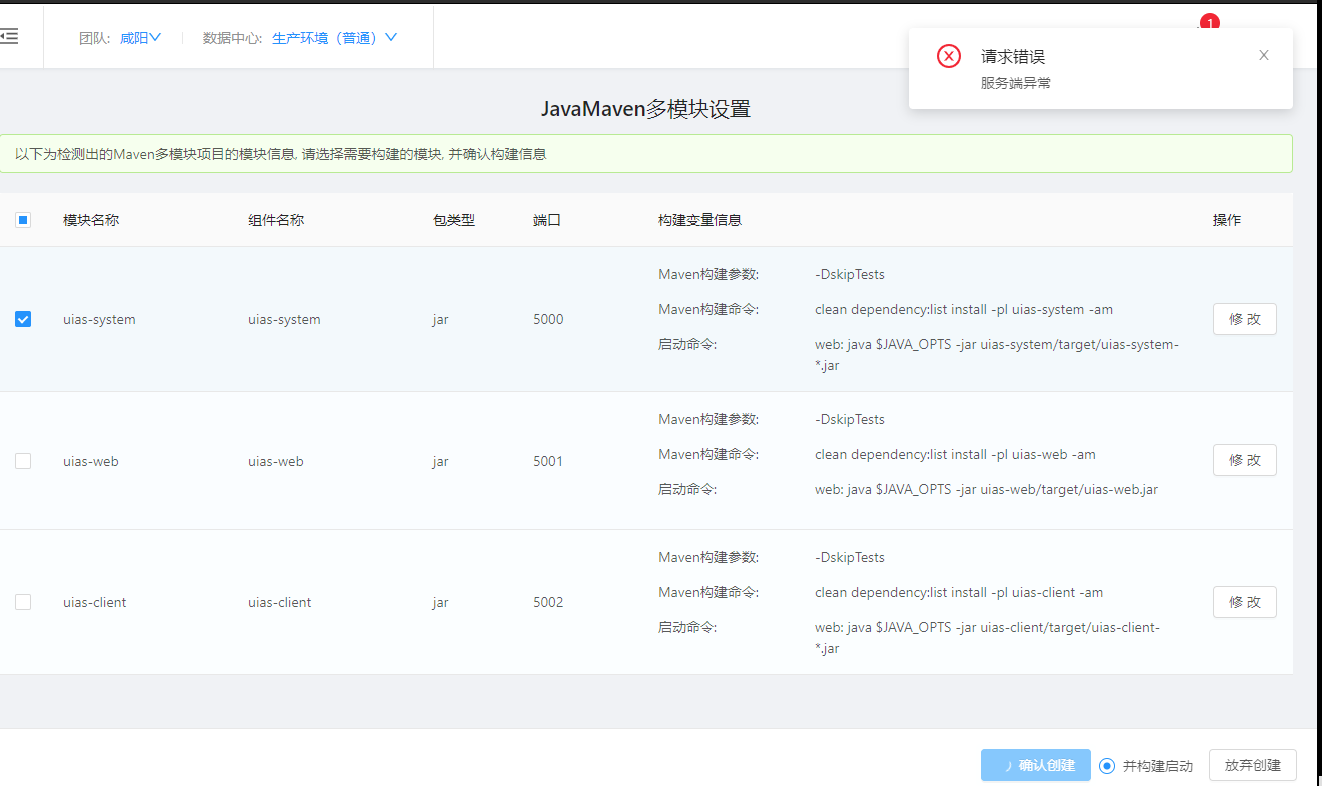Open notifications via the red badge showing 1
1322x786 pixels.
[1210, 21]
